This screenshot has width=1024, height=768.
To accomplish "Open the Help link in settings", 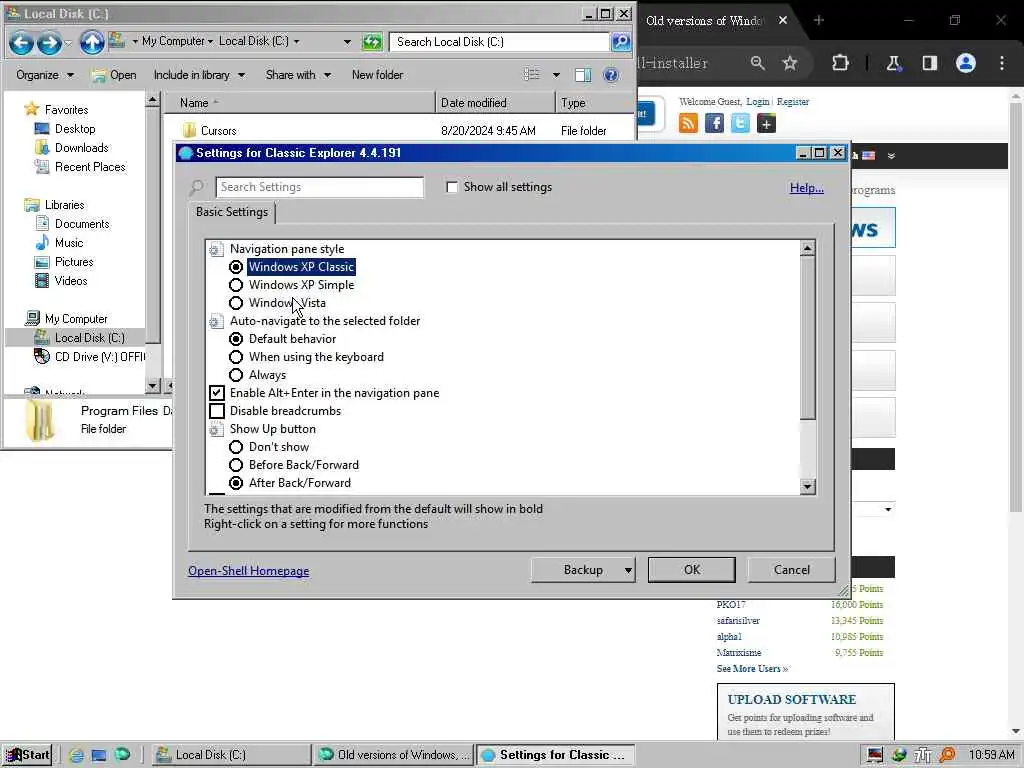I will [x=807, y=188].
